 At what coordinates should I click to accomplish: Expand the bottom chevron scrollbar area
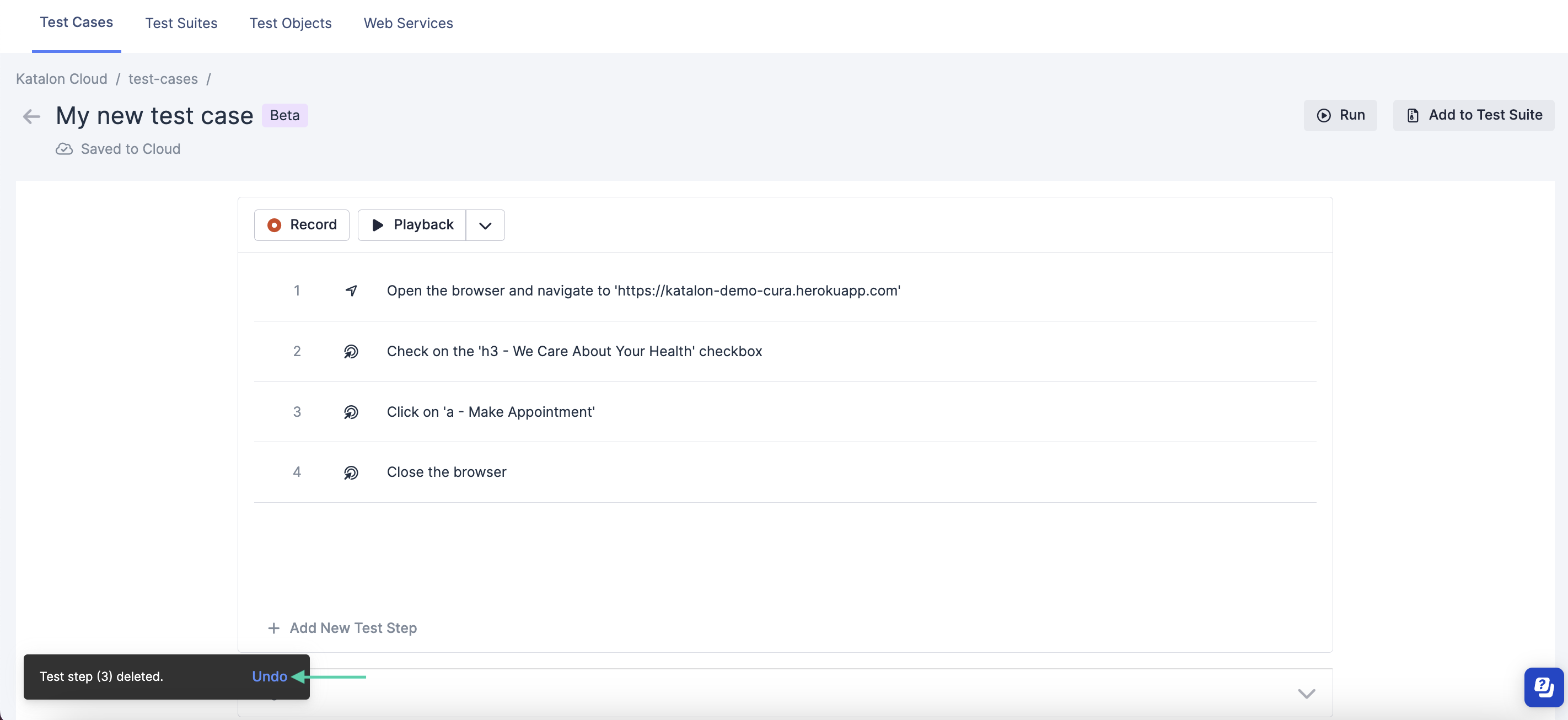(x=1306, y=694)
